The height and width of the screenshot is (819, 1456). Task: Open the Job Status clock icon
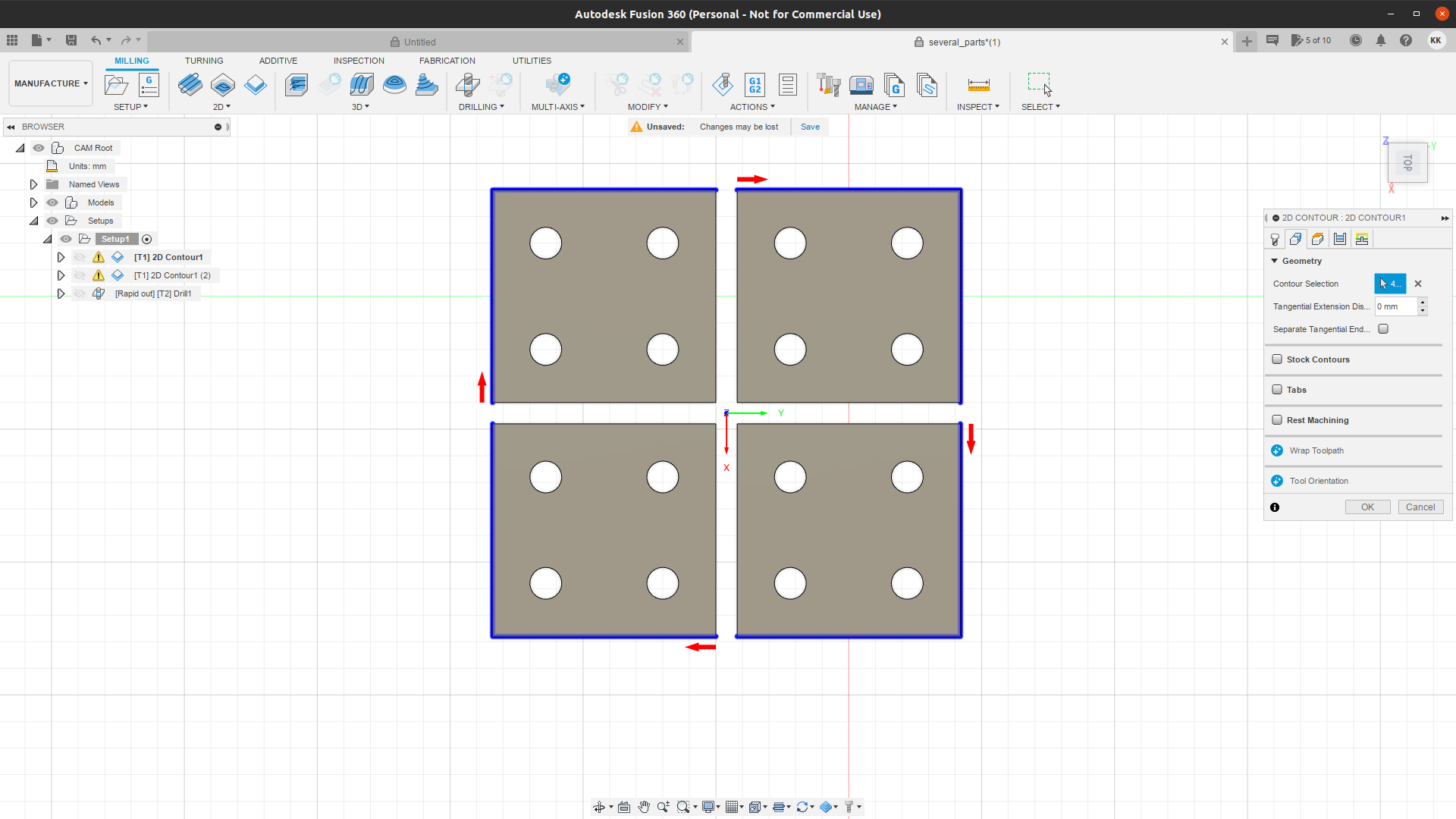click(x=1355, y=41)
